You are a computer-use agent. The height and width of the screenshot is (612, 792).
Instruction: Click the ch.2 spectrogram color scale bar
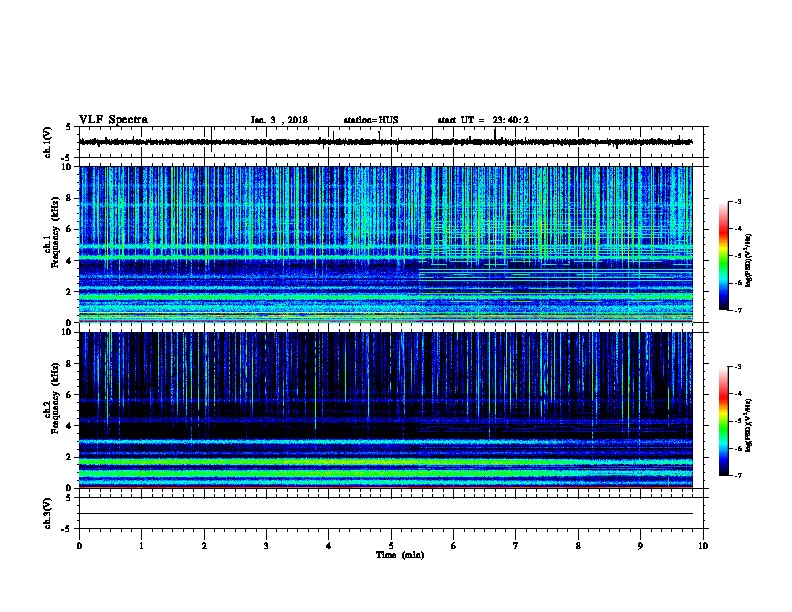click(x=724, y=421)
